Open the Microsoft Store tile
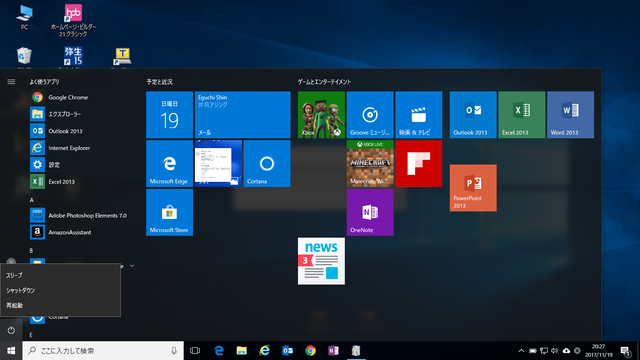Viewport: 640px width, 360px height. tap(169, 212)
